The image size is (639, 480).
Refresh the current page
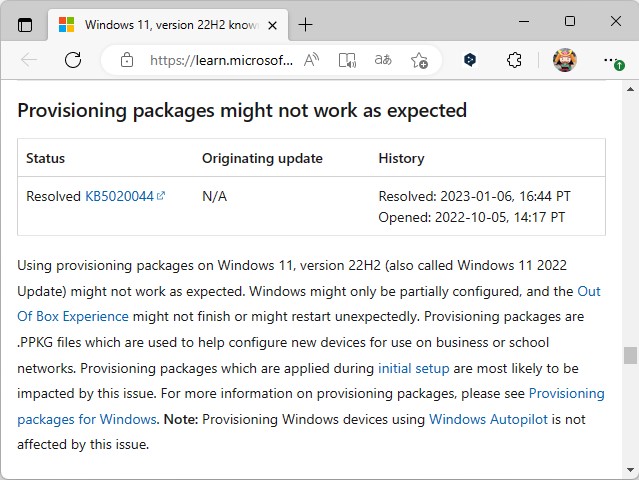click(73, 60)
